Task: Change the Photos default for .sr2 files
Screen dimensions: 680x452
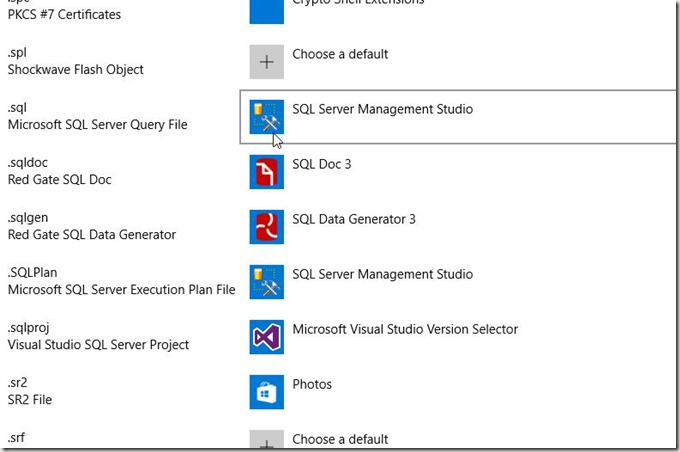Action: [311, 384]
